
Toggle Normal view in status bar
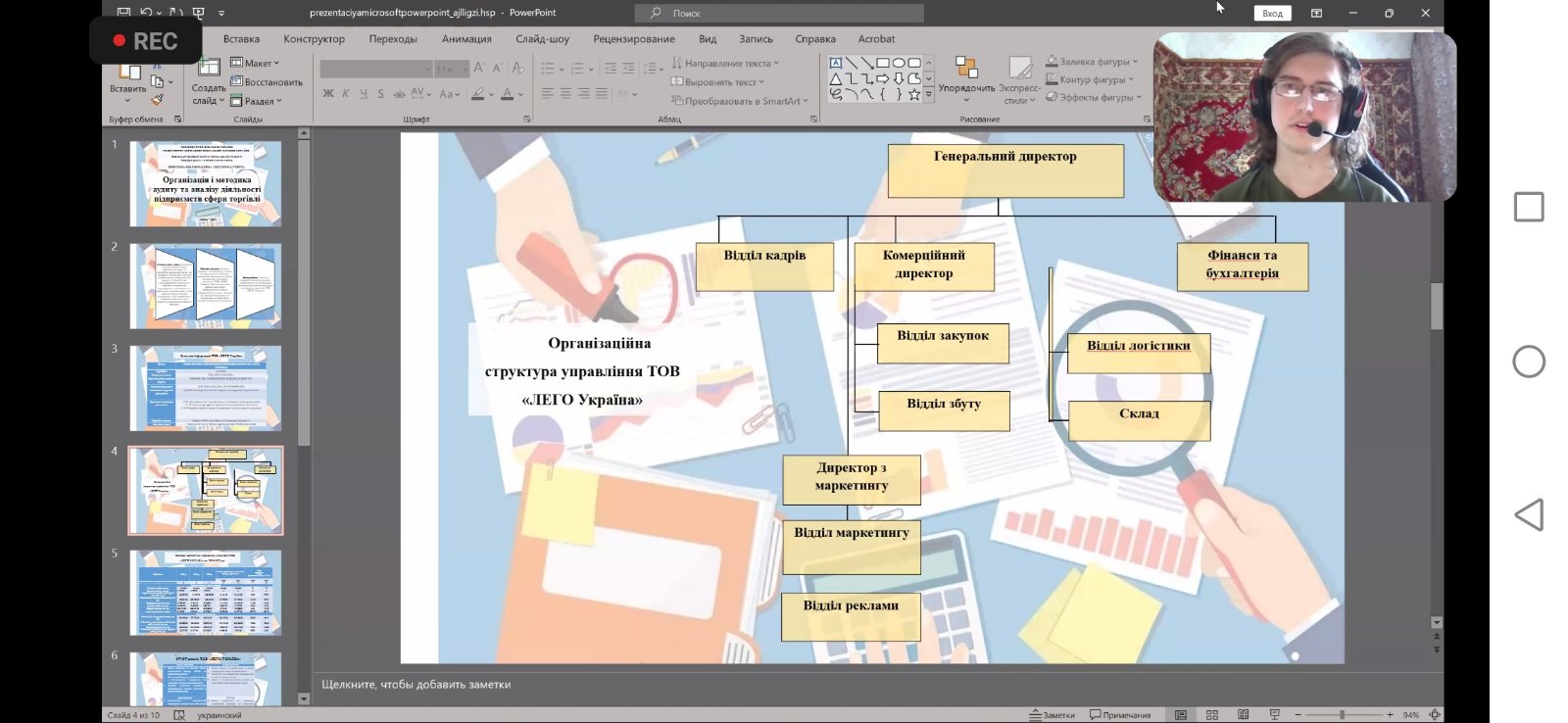point(1181,715)
